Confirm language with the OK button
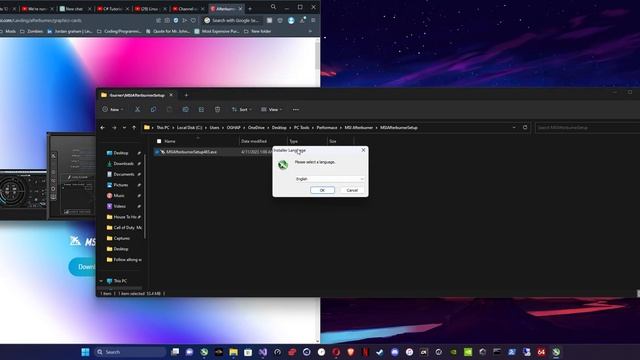640x360 pixels. tap(322, 190)
